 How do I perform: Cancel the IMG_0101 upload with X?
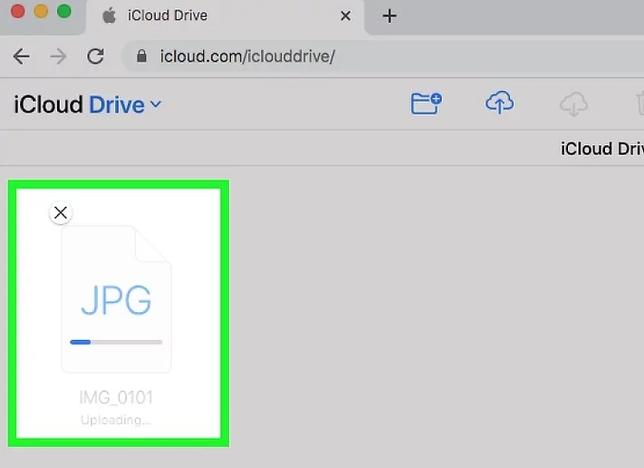click(61, 213)
